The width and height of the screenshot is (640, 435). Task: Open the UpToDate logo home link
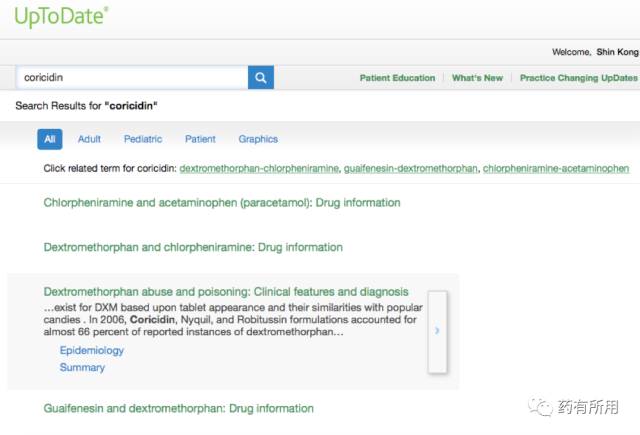pos(61,17)
